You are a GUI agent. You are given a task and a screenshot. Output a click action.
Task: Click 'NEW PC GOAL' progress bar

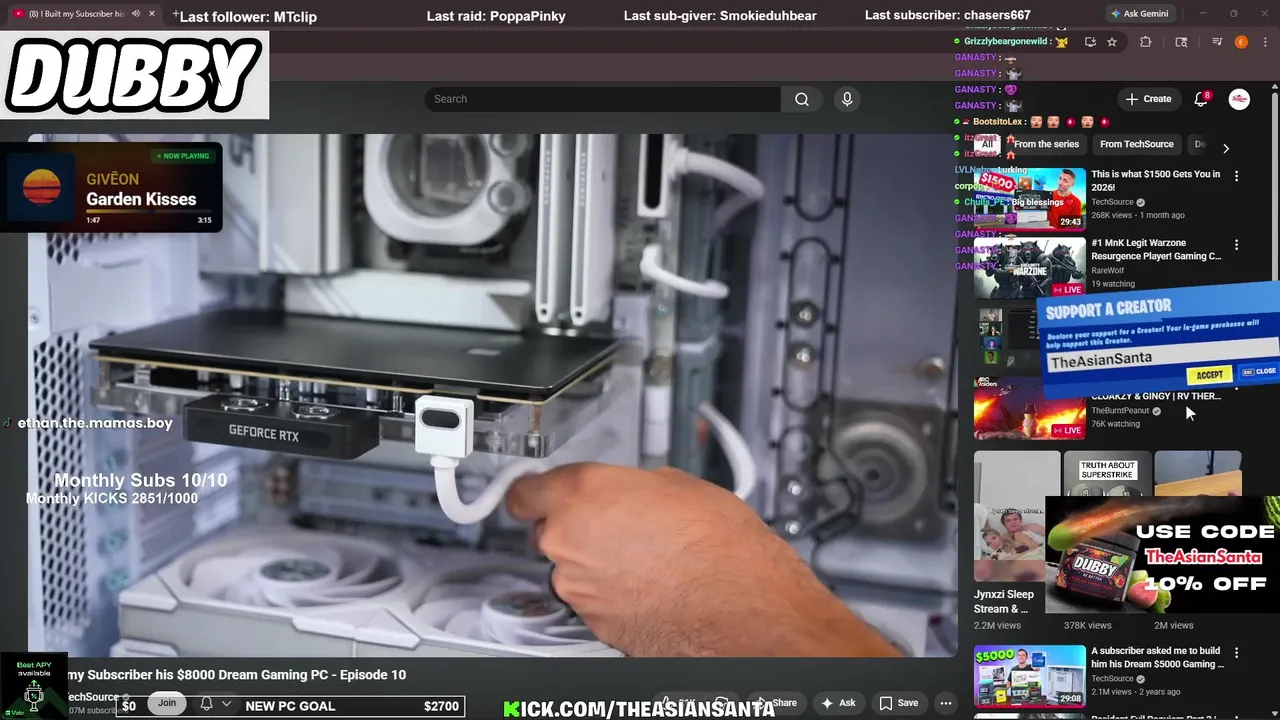(290, 706)
